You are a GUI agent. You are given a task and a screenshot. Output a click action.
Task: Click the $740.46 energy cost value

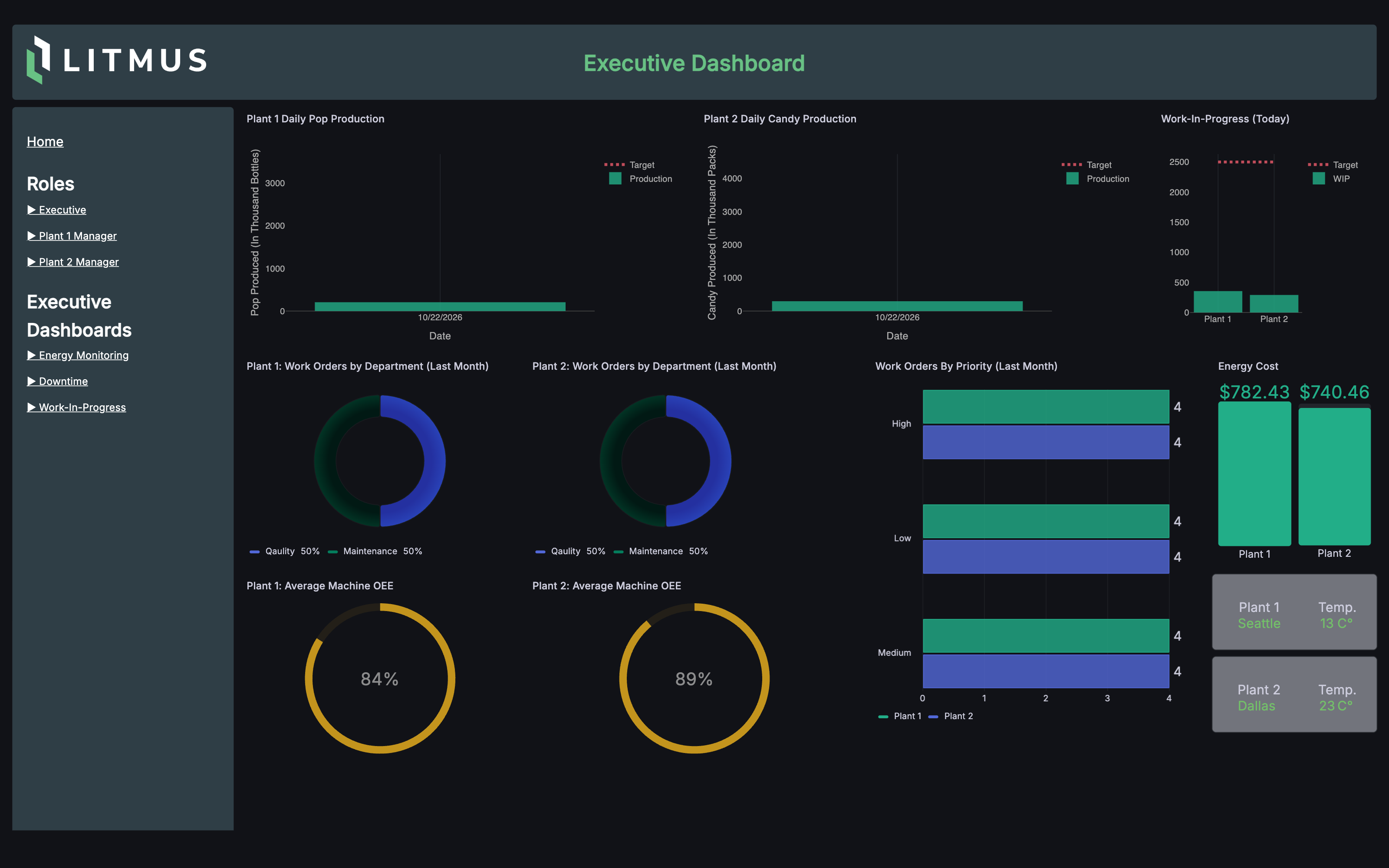[1334, 391]
